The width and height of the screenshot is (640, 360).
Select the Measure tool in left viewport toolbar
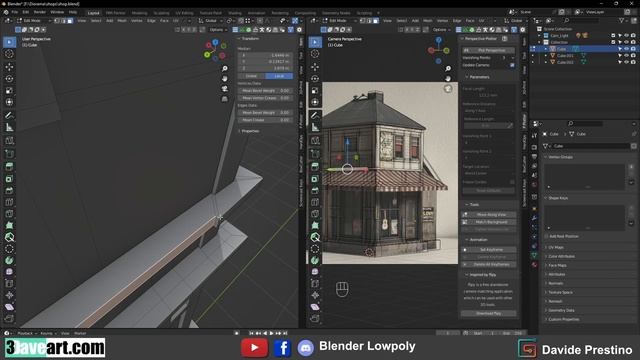[x=9, y=127]
